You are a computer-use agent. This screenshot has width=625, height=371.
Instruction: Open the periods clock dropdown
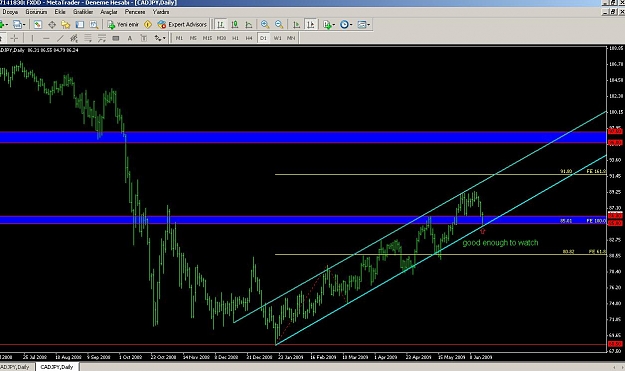pos(346,25)
